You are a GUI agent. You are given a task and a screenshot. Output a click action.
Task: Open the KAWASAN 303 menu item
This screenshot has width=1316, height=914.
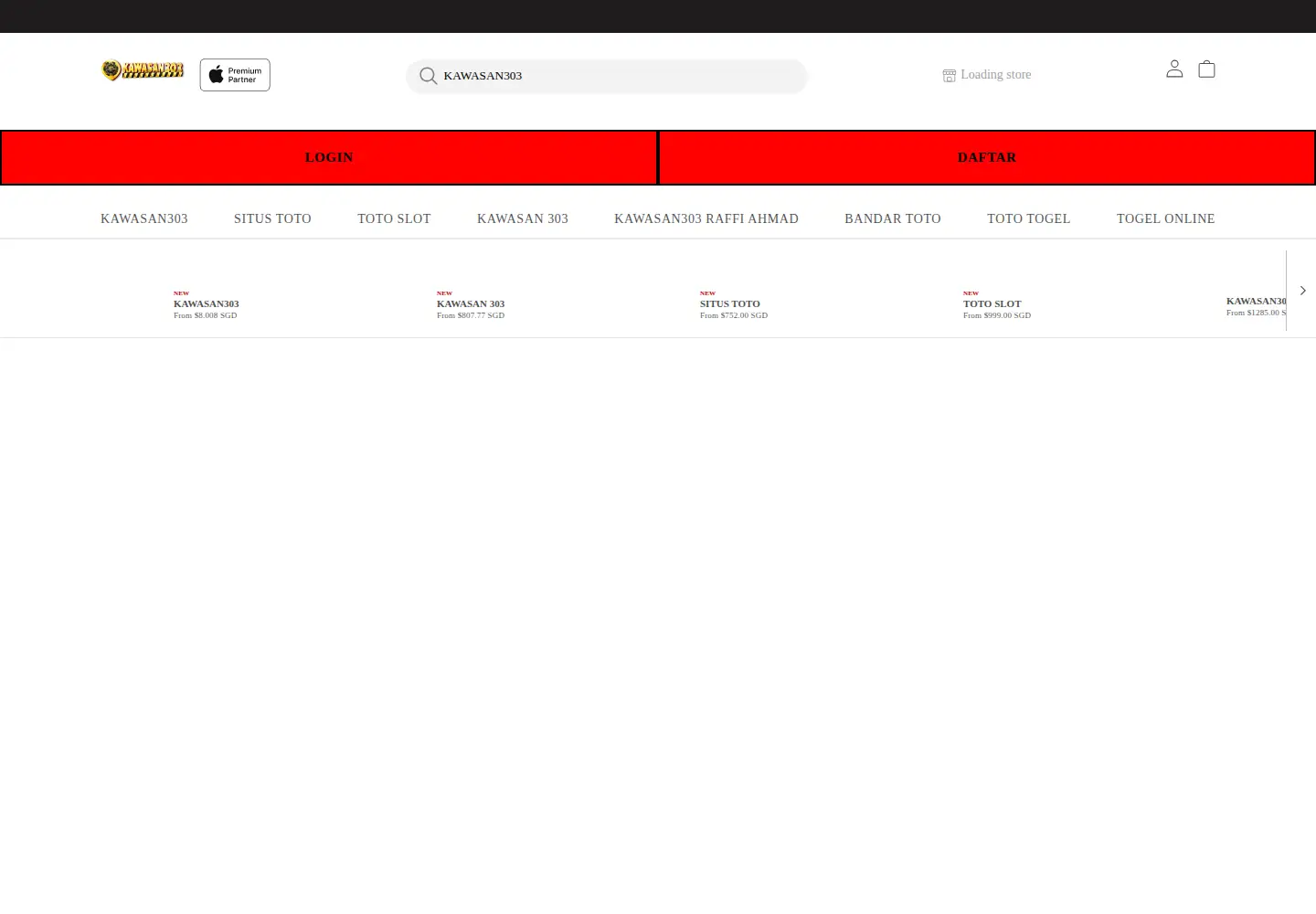(523, 218)
